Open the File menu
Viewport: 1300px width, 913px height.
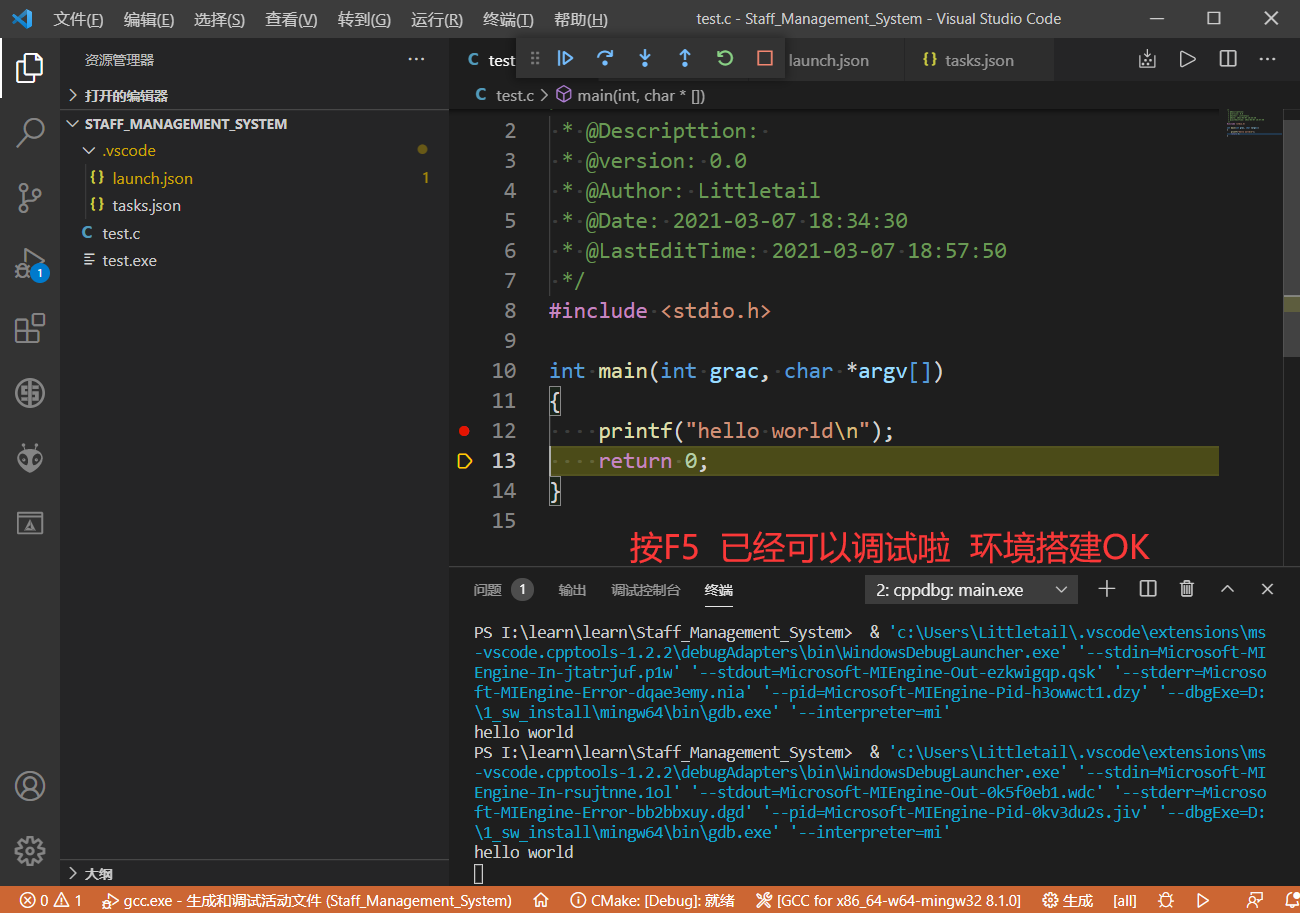pos(78,19)
